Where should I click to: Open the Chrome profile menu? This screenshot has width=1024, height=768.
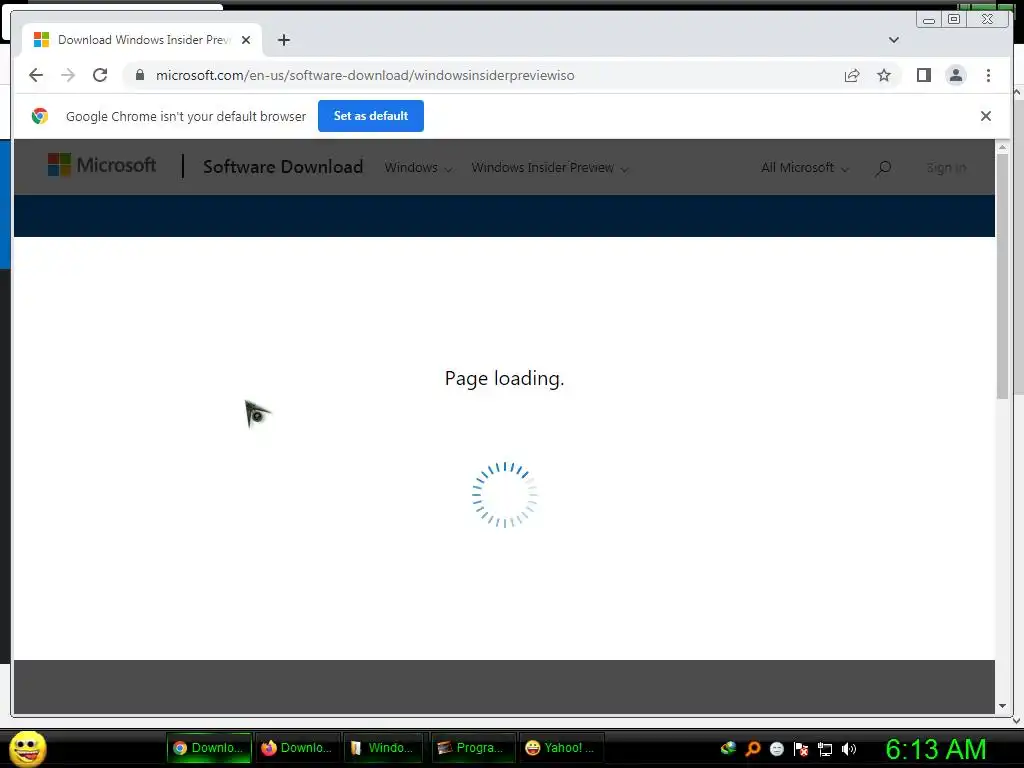point(955,75)
